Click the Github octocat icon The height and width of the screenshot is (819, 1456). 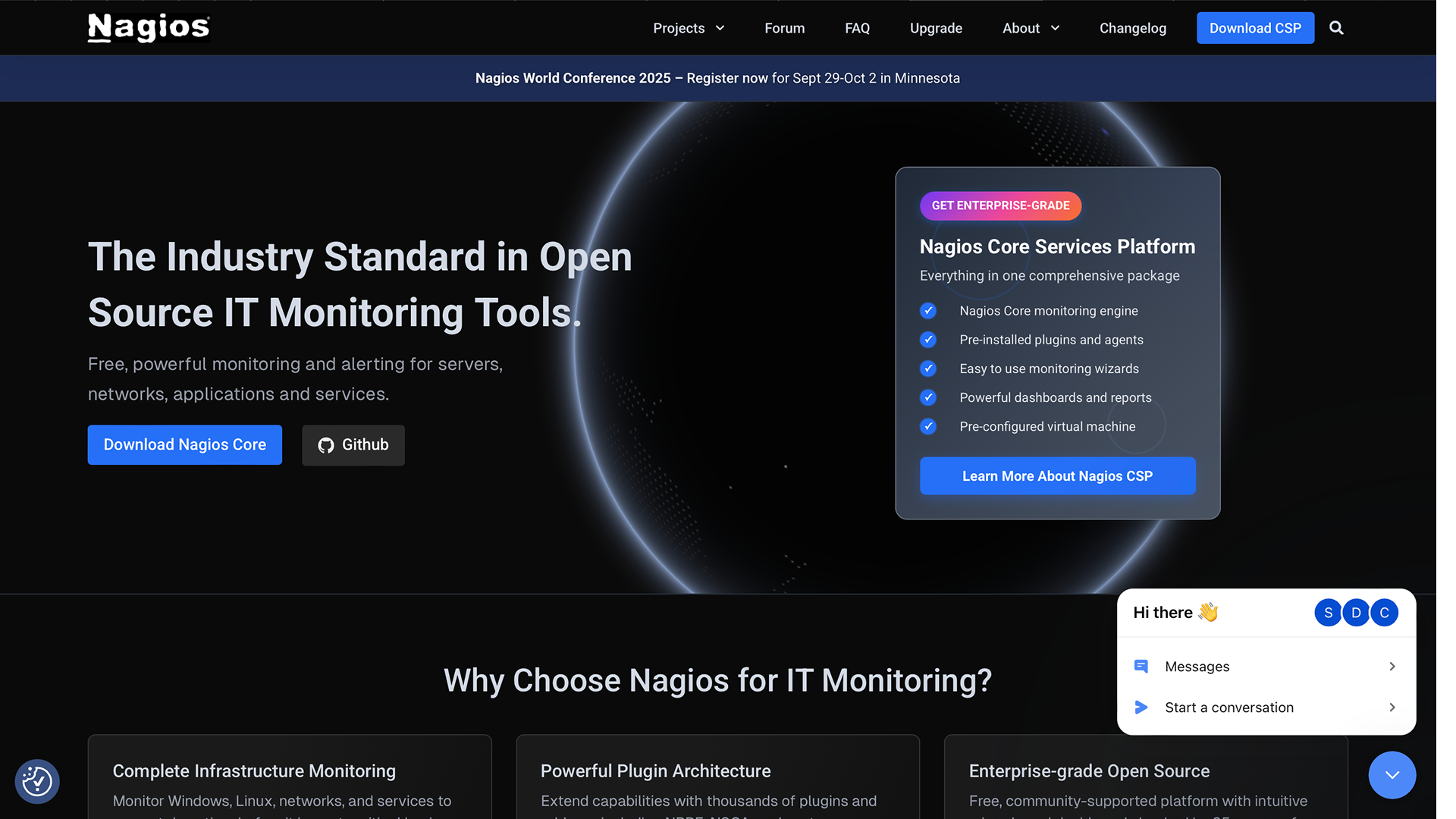(x=326, y=445)
